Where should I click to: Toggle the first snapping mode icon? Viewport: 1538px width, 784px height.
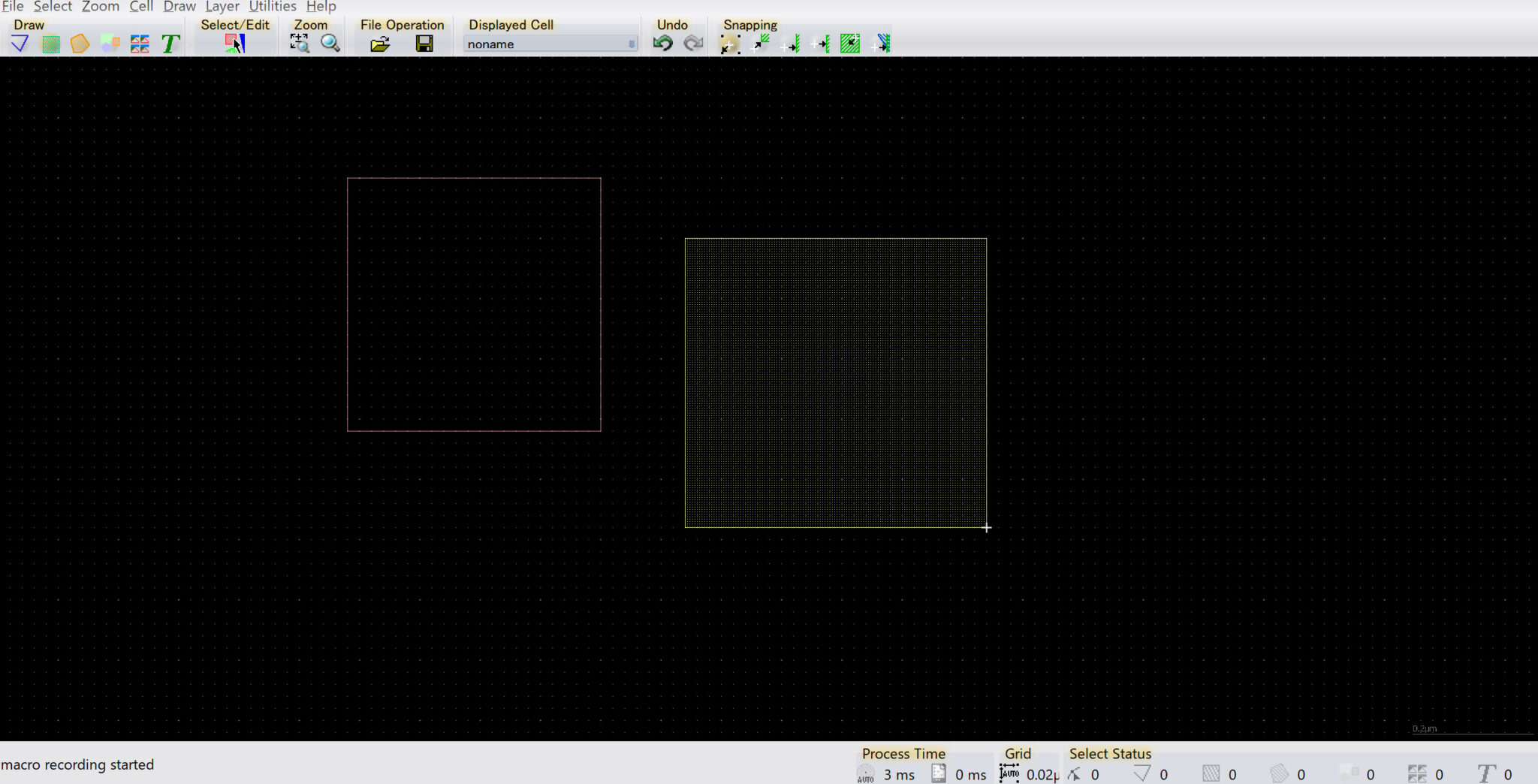coord(729,44)
